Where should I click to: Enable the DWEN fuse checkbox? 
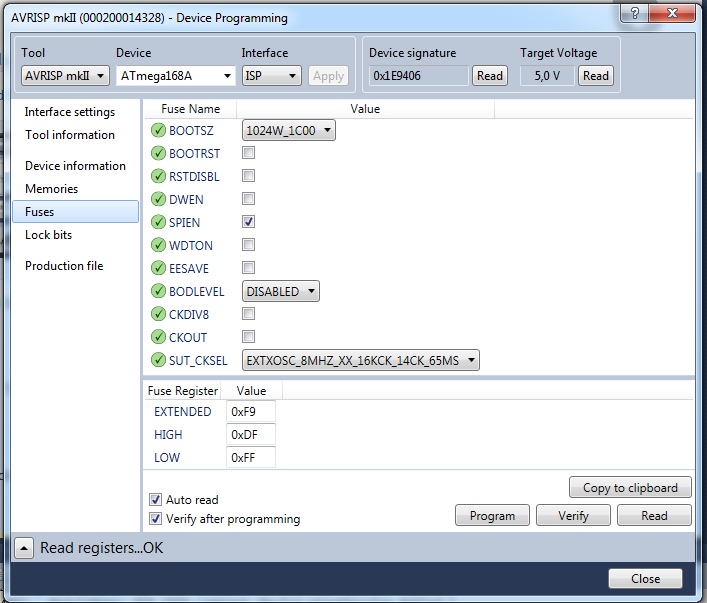248,198
